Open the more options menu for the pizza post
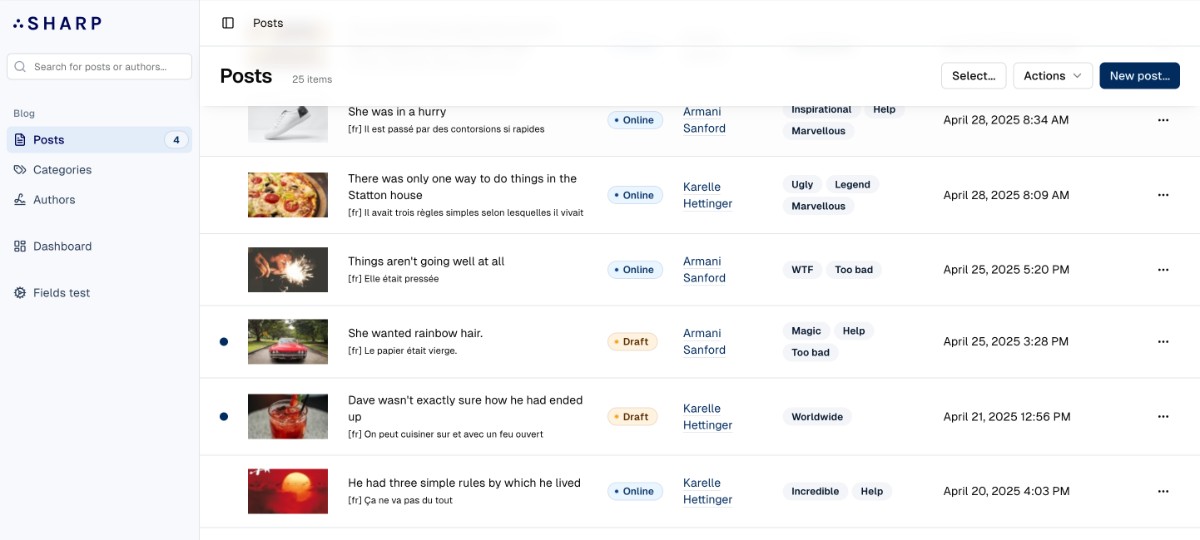 point(1163,195)
